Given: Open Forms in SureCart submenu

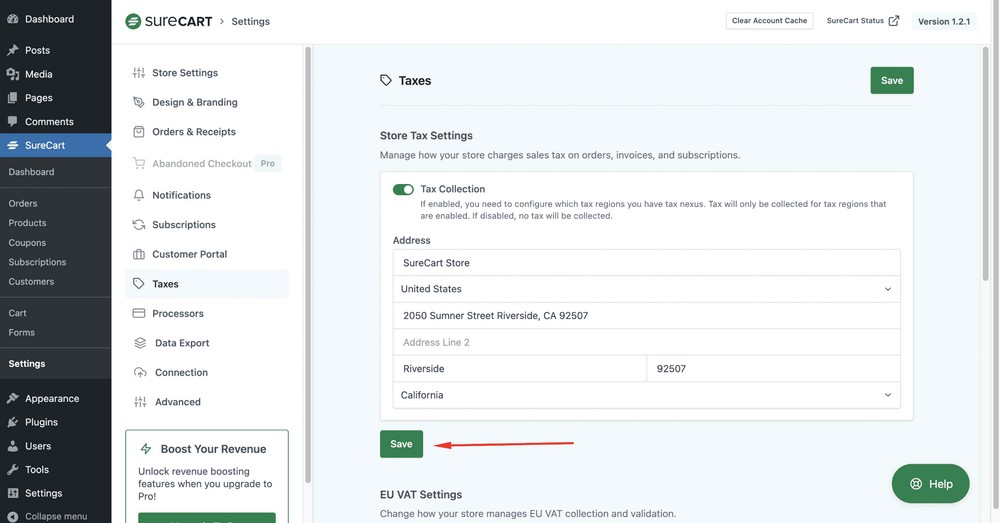Looking at the screenshot, I should pos(22,332).
